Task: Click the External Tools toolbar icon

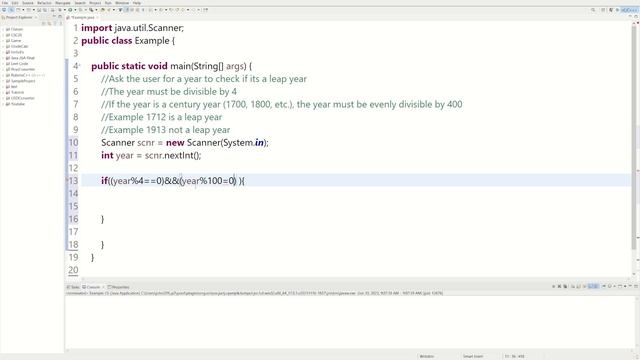Action: tap(91, 9)
